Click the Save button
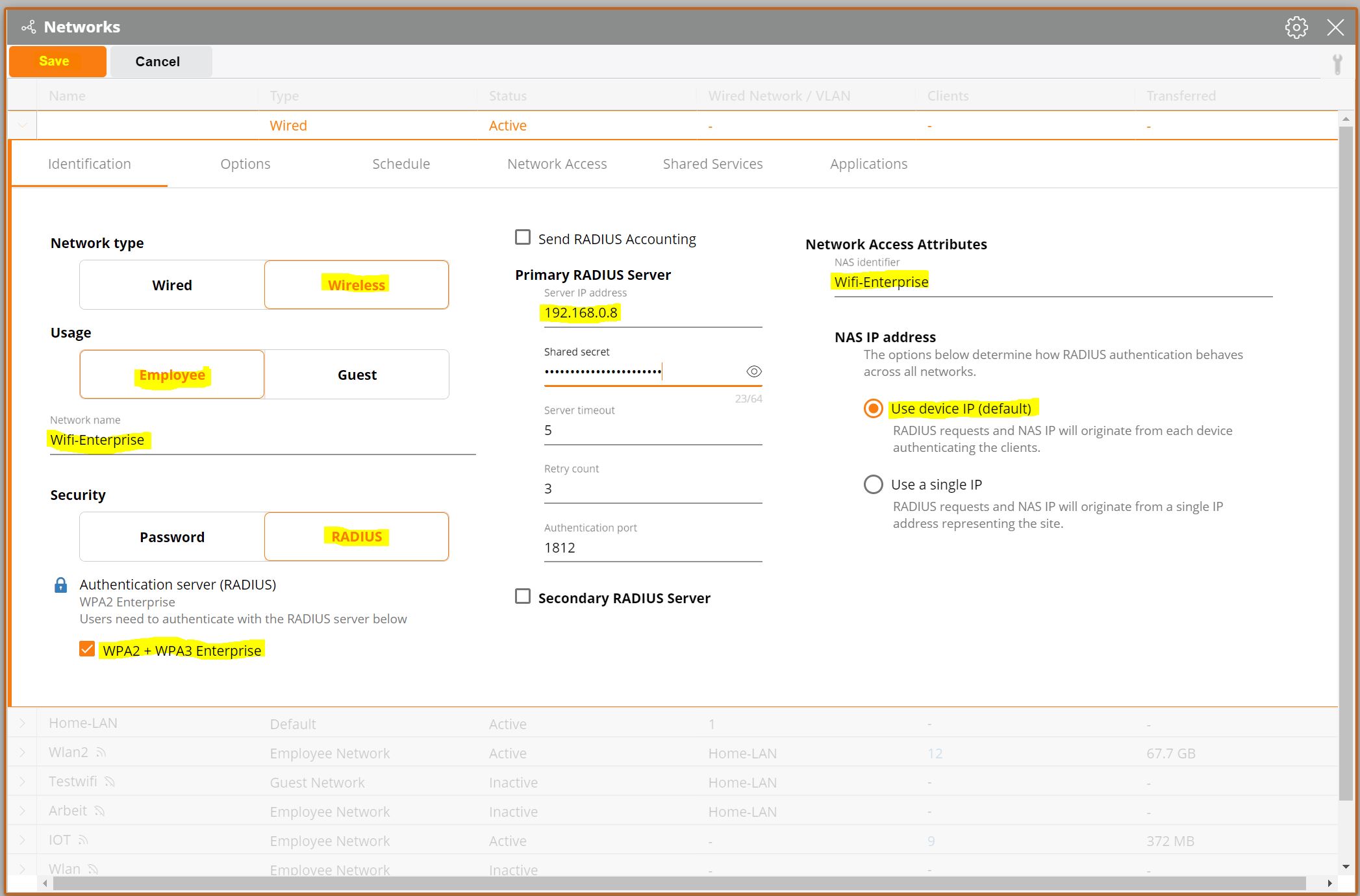This screenshot has width=1360, height=896. pyautogui.click(x=57, y=61)
